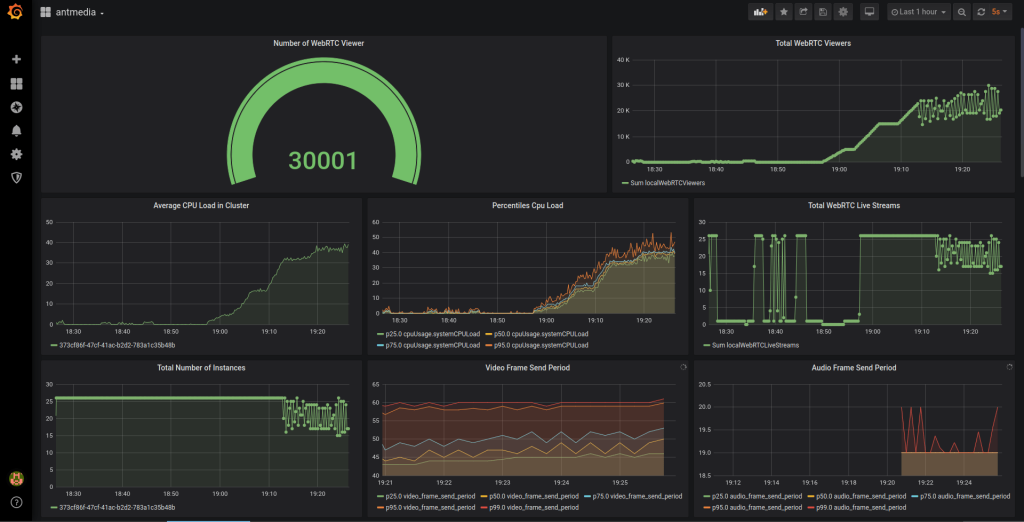Toggle p50.0 video_frame_send_period legend series
The width and height of the screenshot is (1024, 522).
click(x=532, y=497)
